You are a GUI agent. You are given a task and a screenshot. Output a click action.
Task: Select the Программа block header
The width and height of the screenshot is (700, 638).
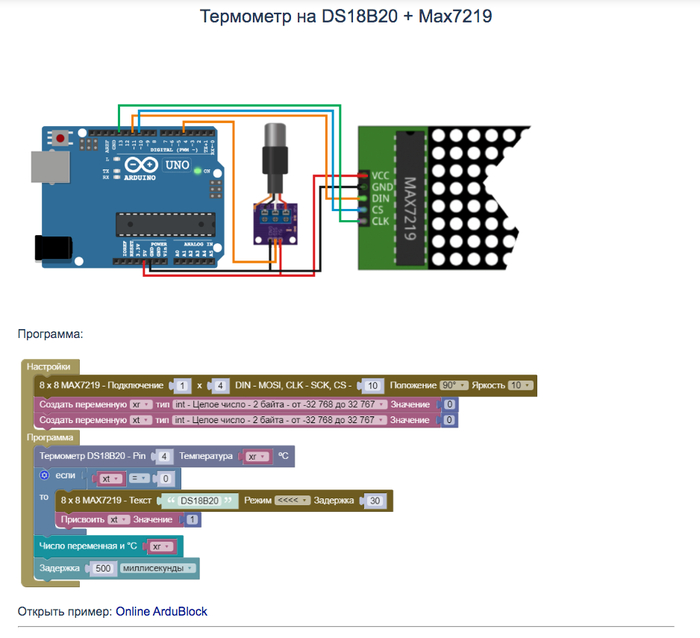(x=50, y=437)
